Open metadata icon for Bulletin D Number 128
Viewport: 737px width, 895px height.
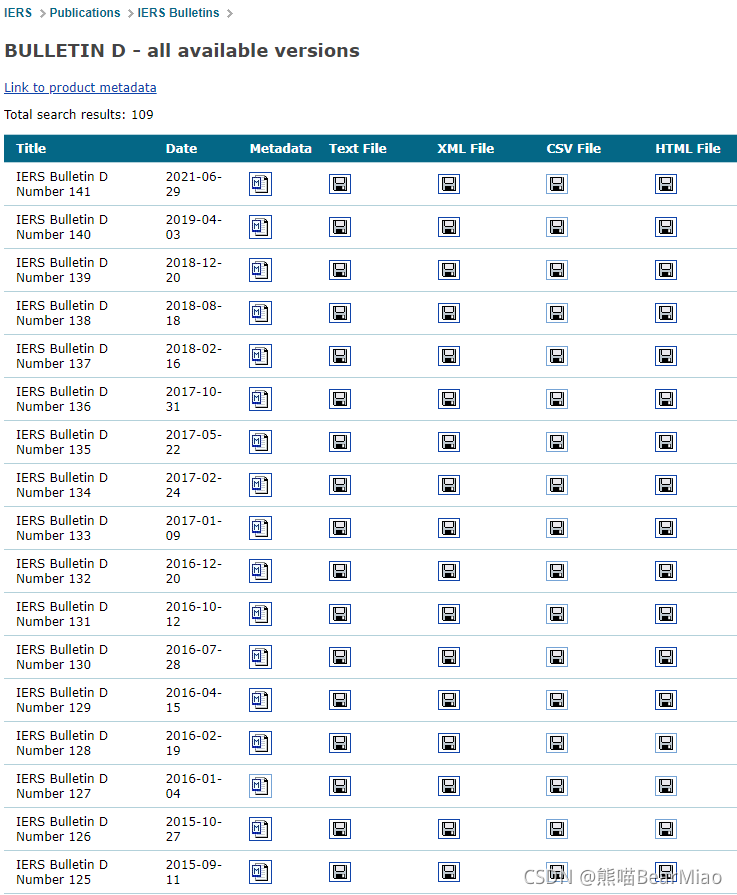[260, 743]
